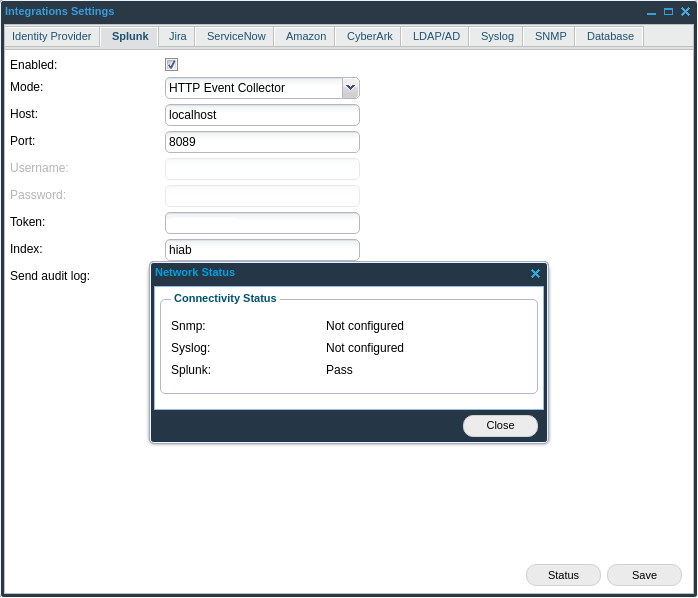The image size is (698, 598).
Task: Go to the Amazon tab
Action: click(306, 36)
